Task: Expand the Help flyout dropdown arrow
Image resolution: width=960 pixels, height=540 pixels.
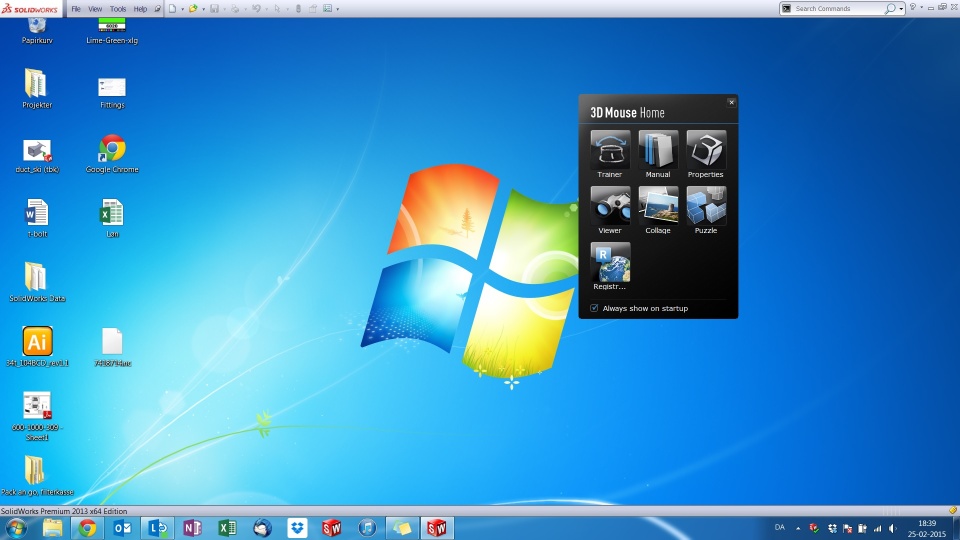Action: point(921,8)
